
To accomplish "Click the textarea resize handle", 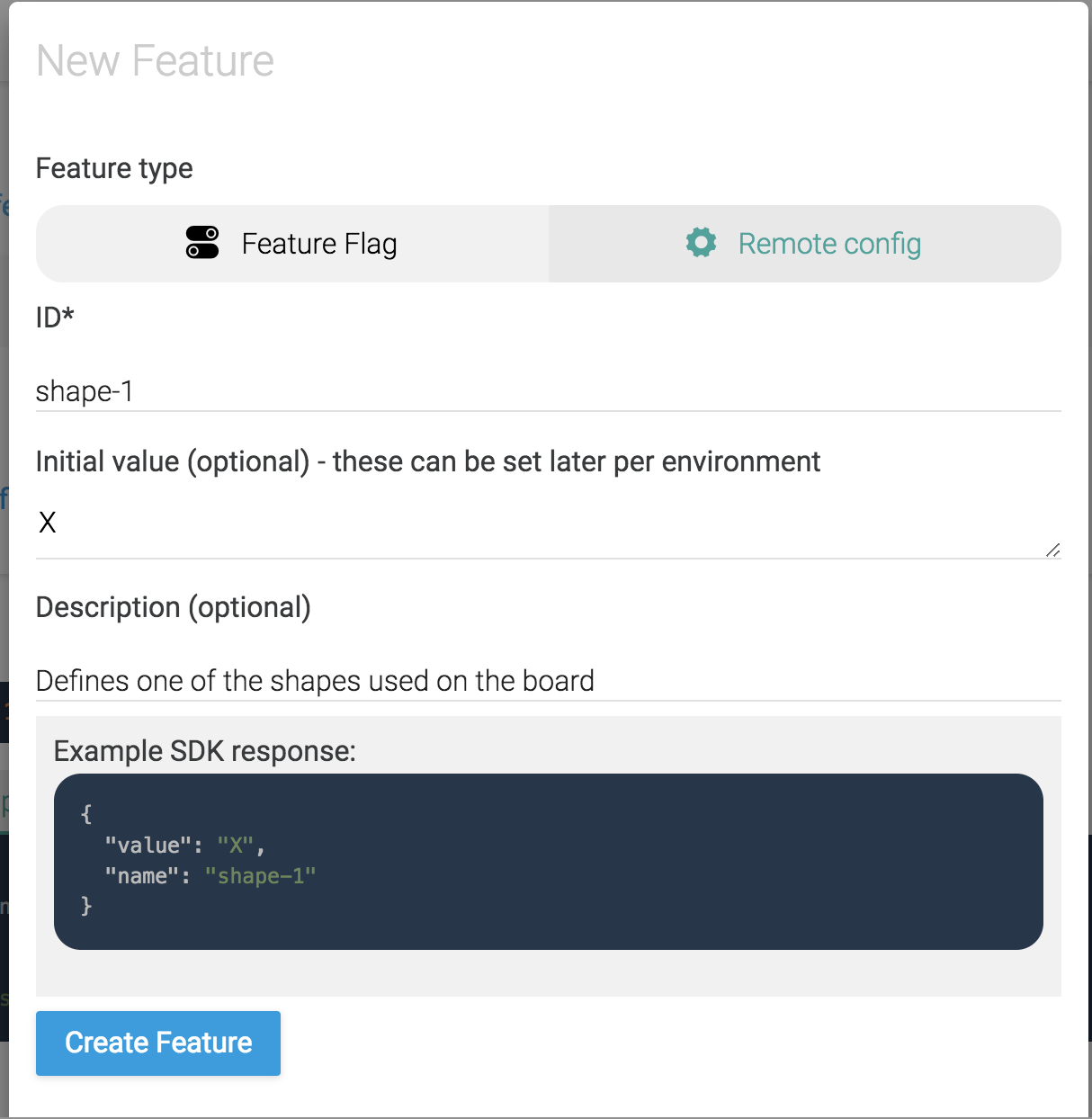I will tap(1053, 550).
